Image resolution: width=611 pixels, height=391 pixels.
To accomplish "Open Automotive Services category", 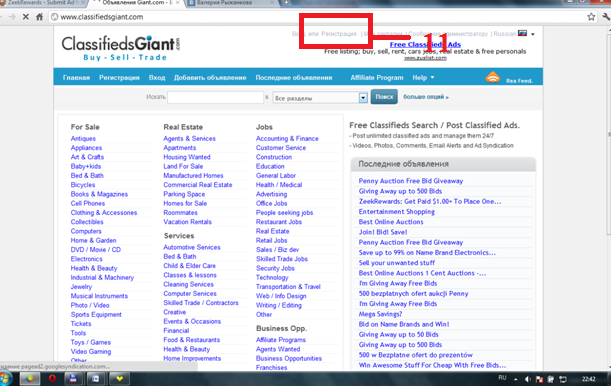I will click(x=192, y=247).
